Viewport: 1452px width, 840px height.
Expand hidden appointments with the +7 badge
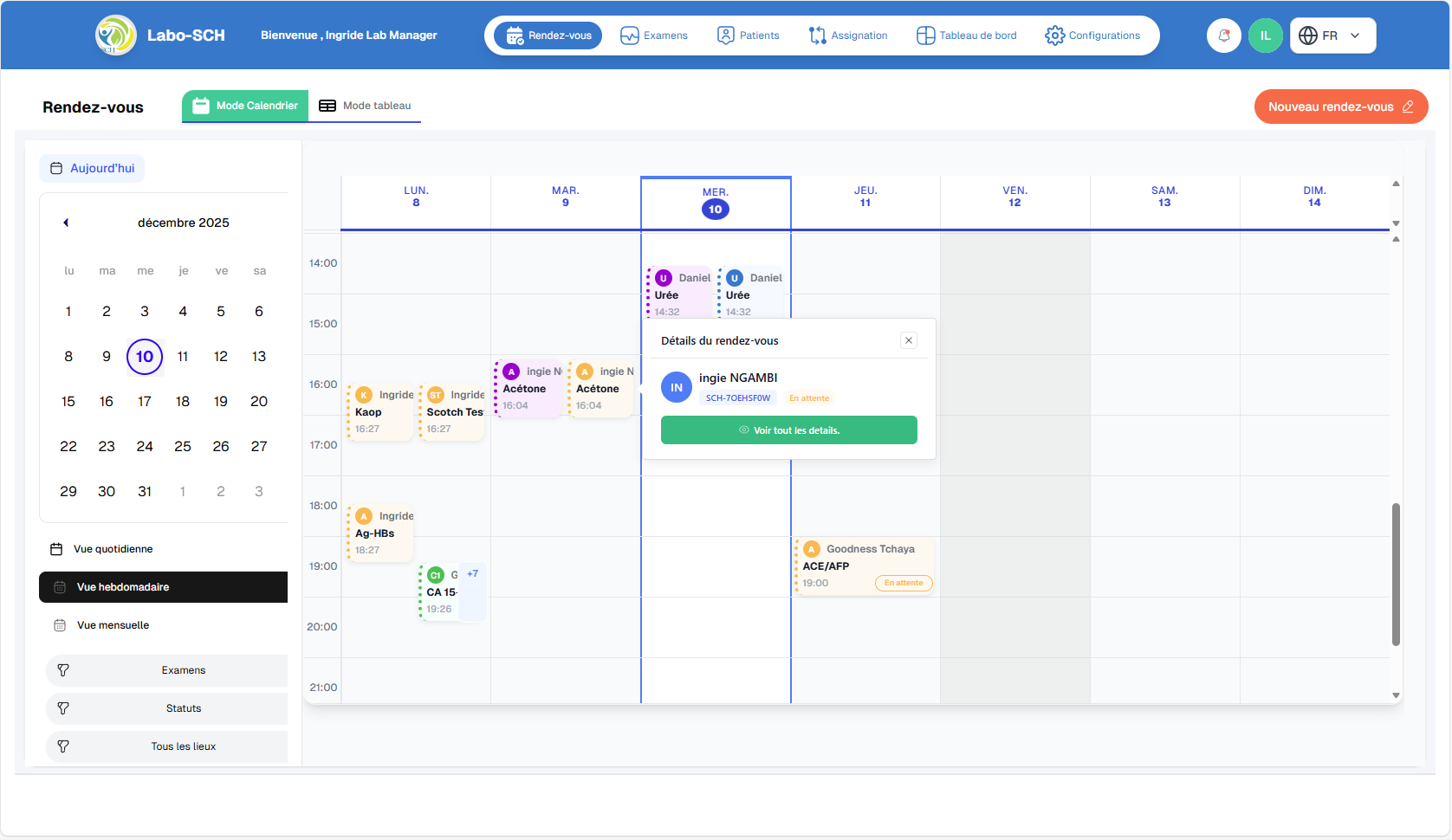(x=473, y=572)
